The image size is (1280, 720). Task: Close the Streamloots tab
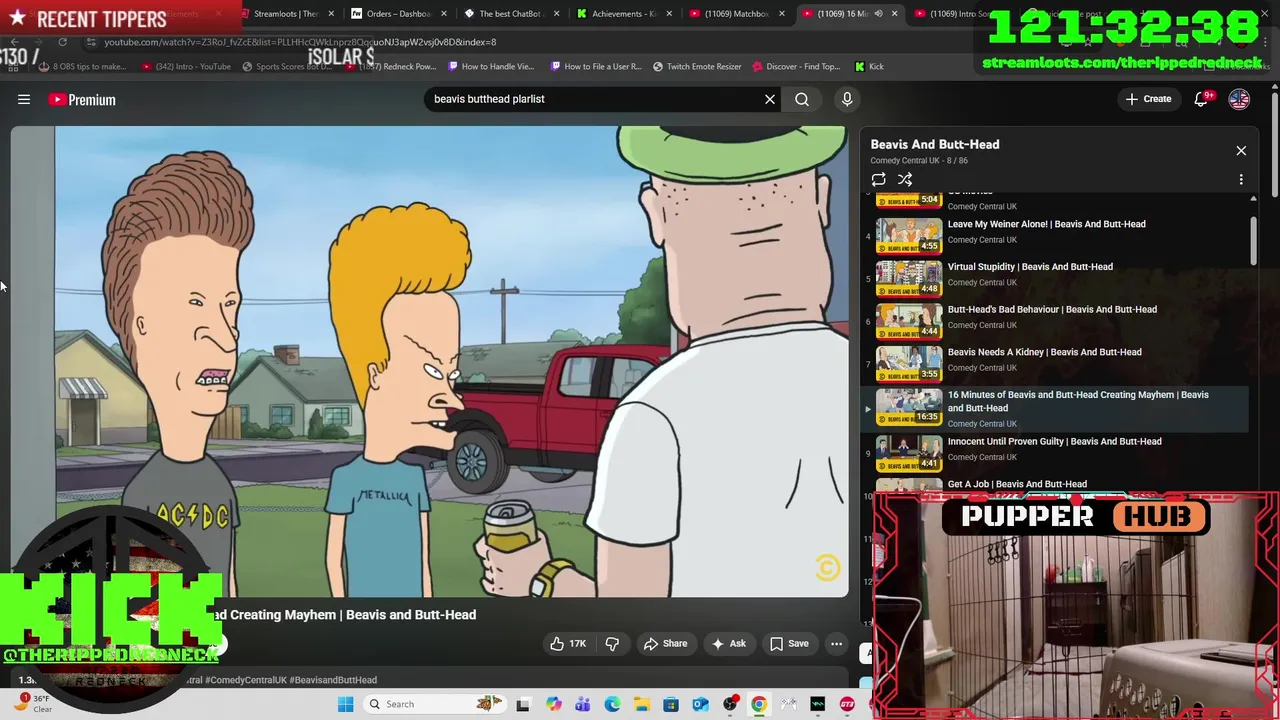pos(331,14)
